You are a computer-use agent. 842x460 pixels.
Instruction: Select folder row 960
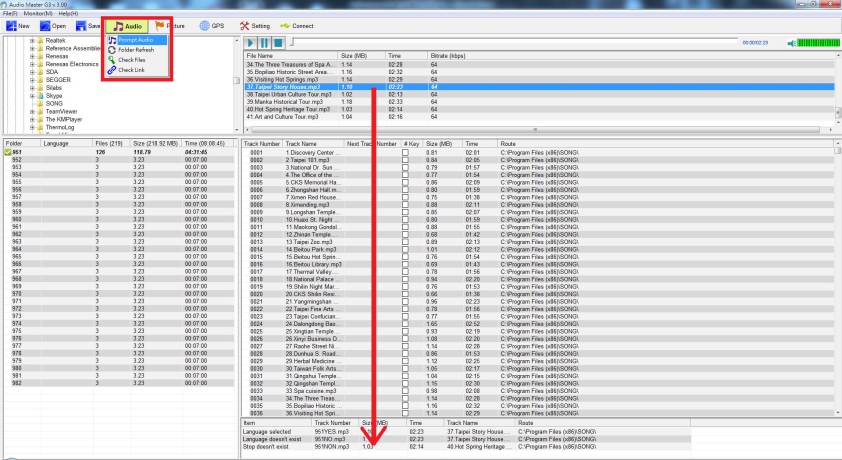click(x=119, y=220)
